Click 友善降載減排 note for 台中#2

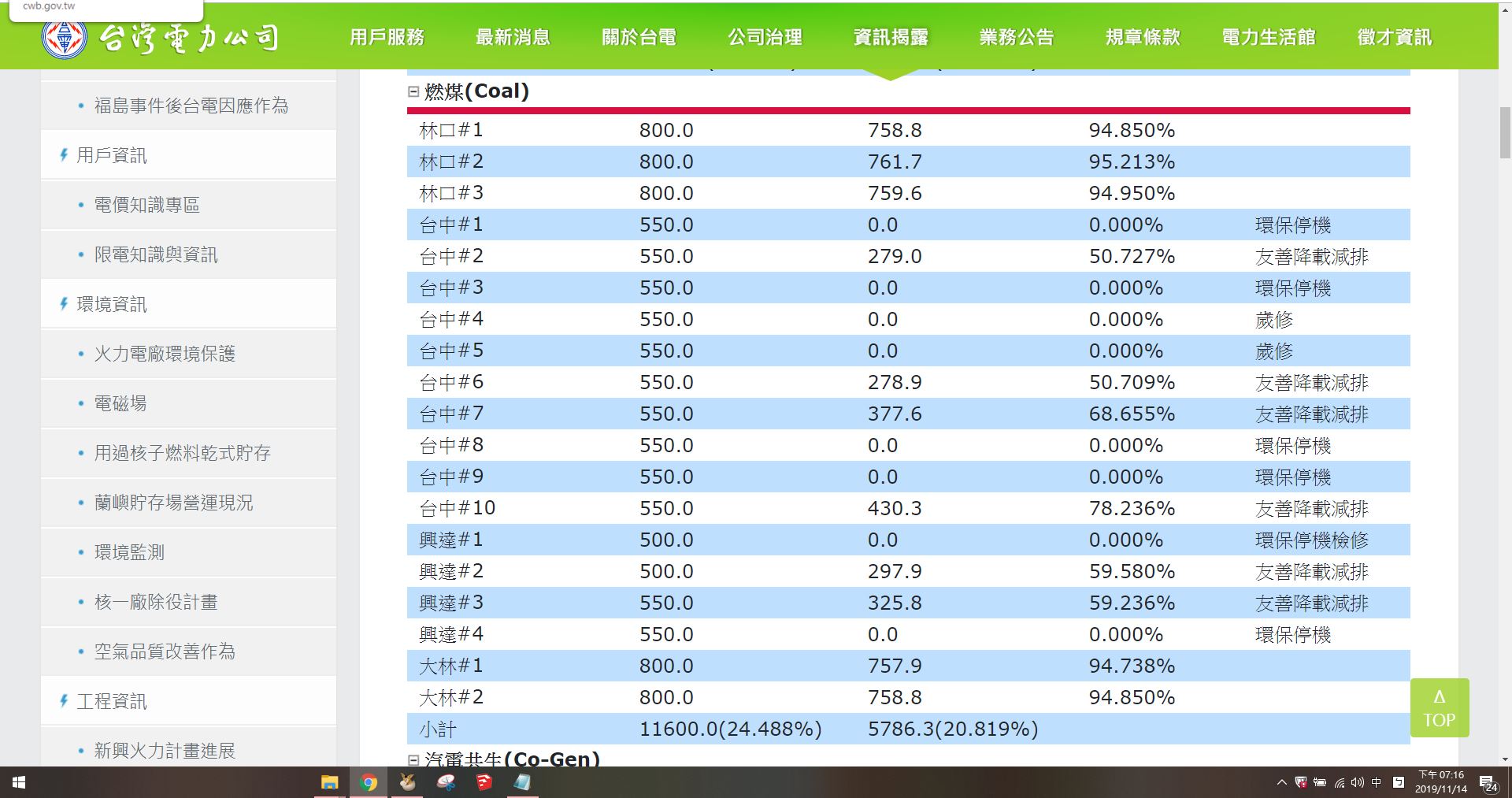click(1312, 256)
